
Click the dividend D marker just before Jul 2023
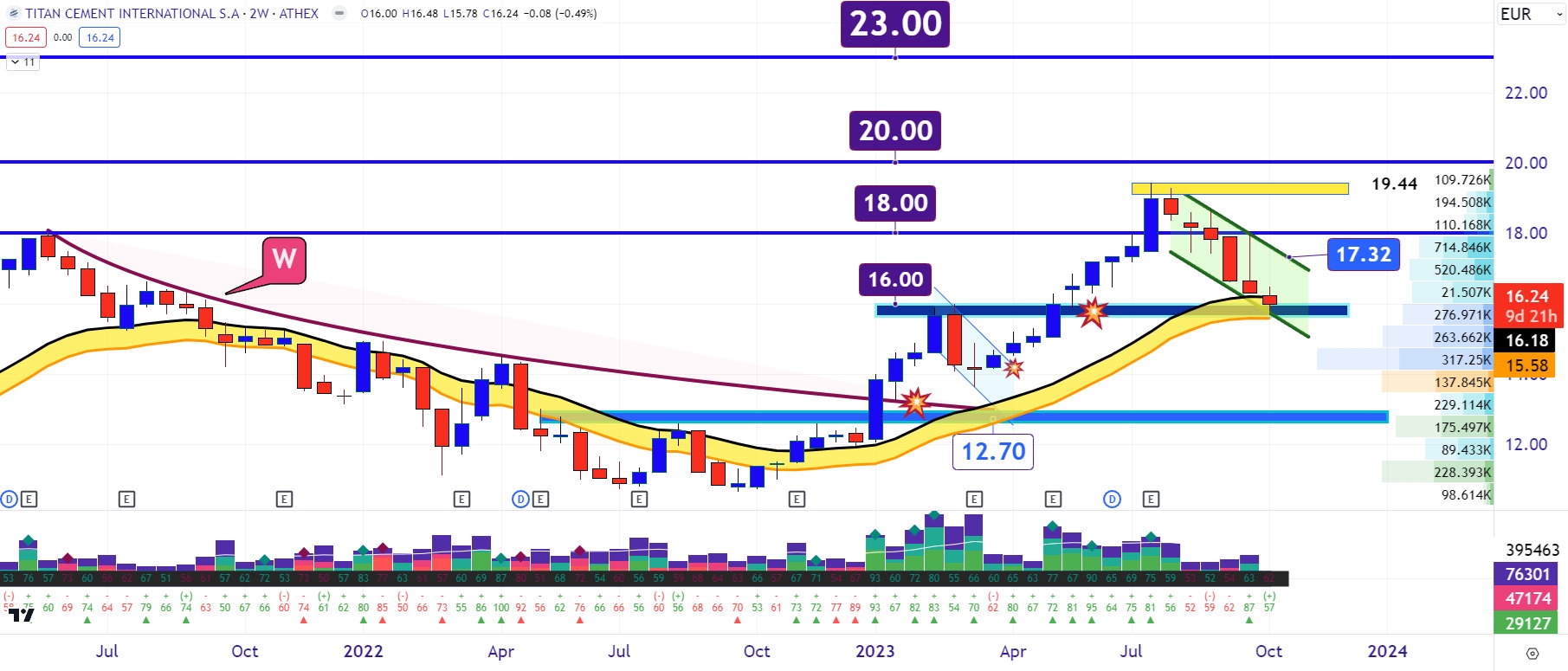1113,499
